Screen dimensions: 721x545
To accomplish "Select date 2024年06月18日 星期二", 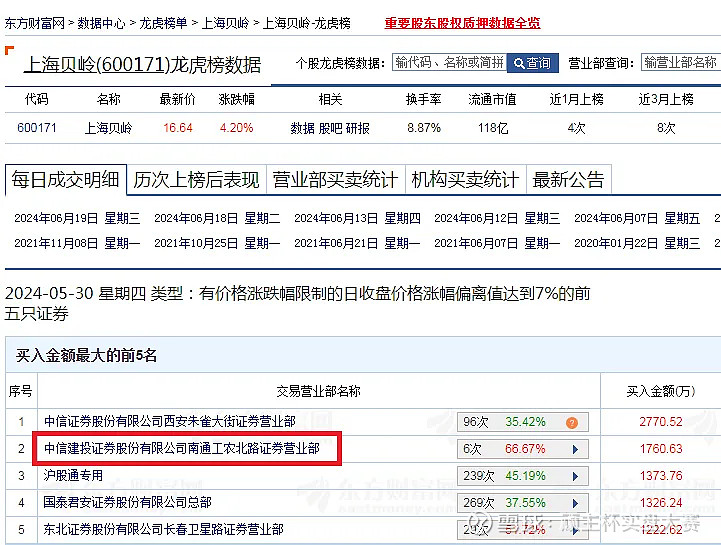I will point(217,218).
